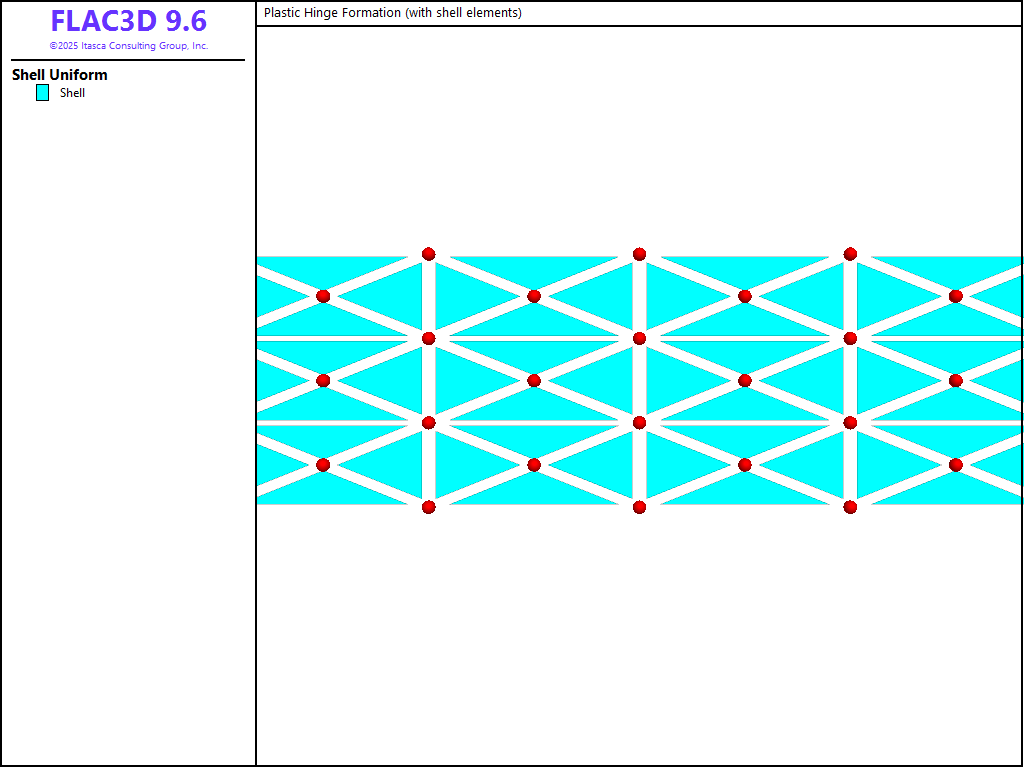
Task: Select the middle red node on top edge
Action: 639,254
